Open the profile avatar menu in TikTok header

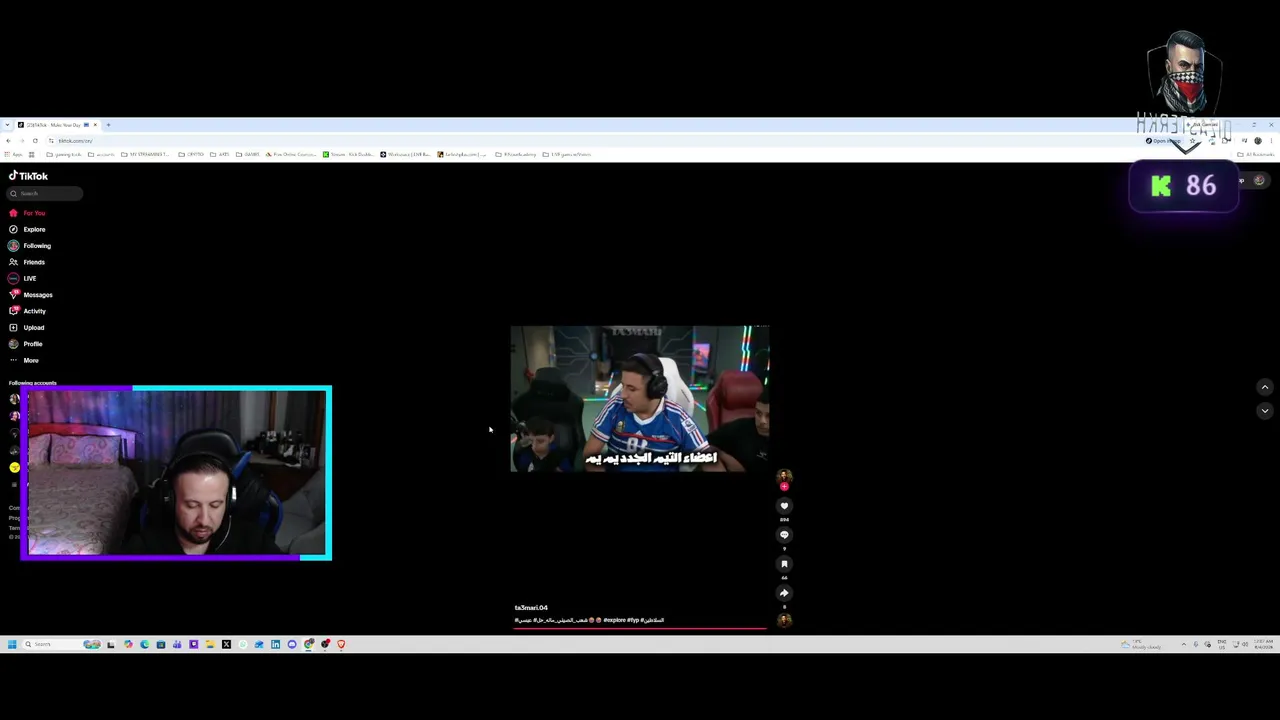1259,181
